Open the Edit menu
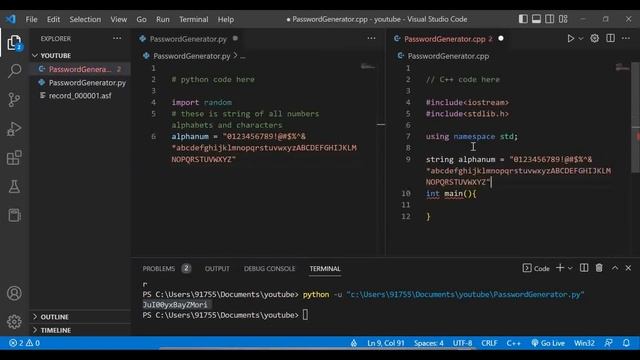Screen dimensions: 640x360 click(x=53, y=19)
